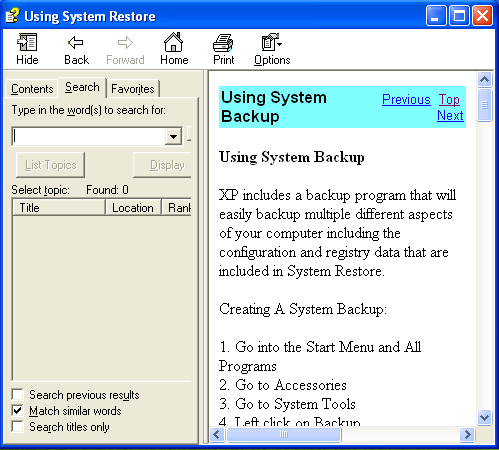This screenshot has width=499, height=450.
Task: Click the horizontal scrollbar thumb
Action: tap(284, 434)
